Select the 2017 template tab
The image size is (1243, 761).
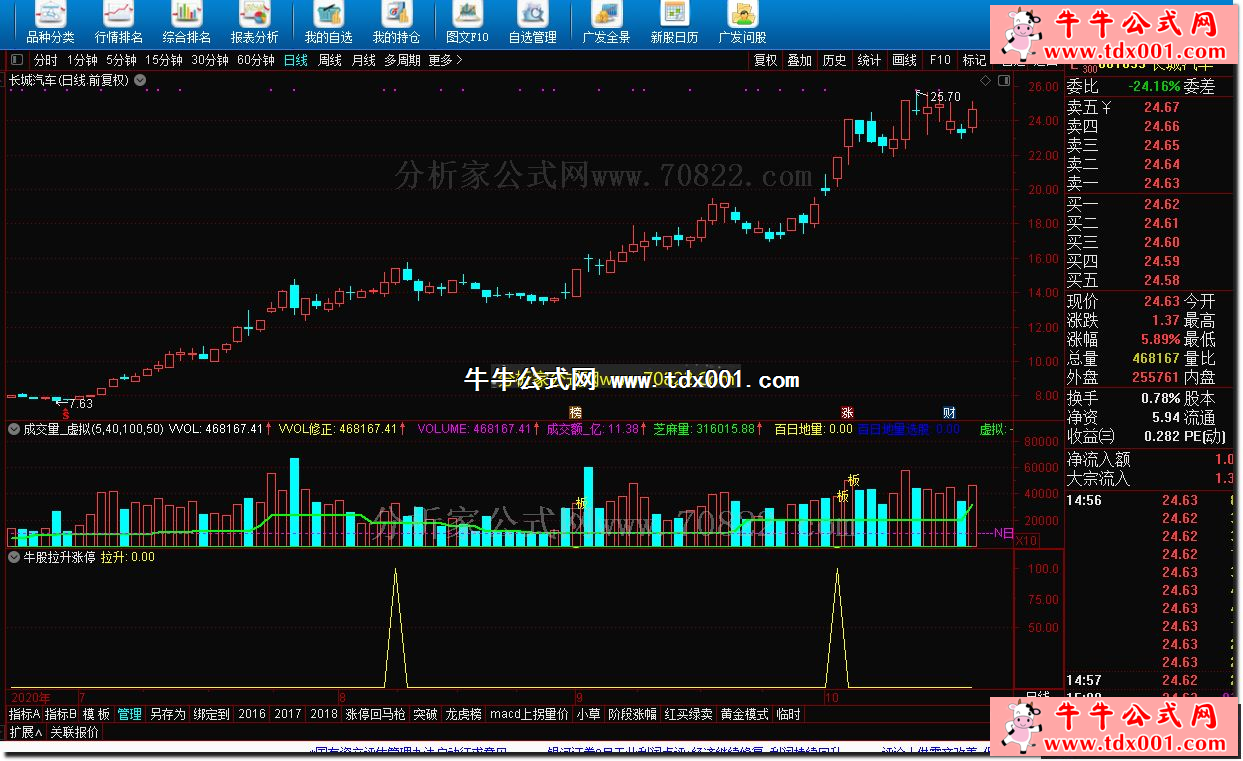click(x=288, y=714)
